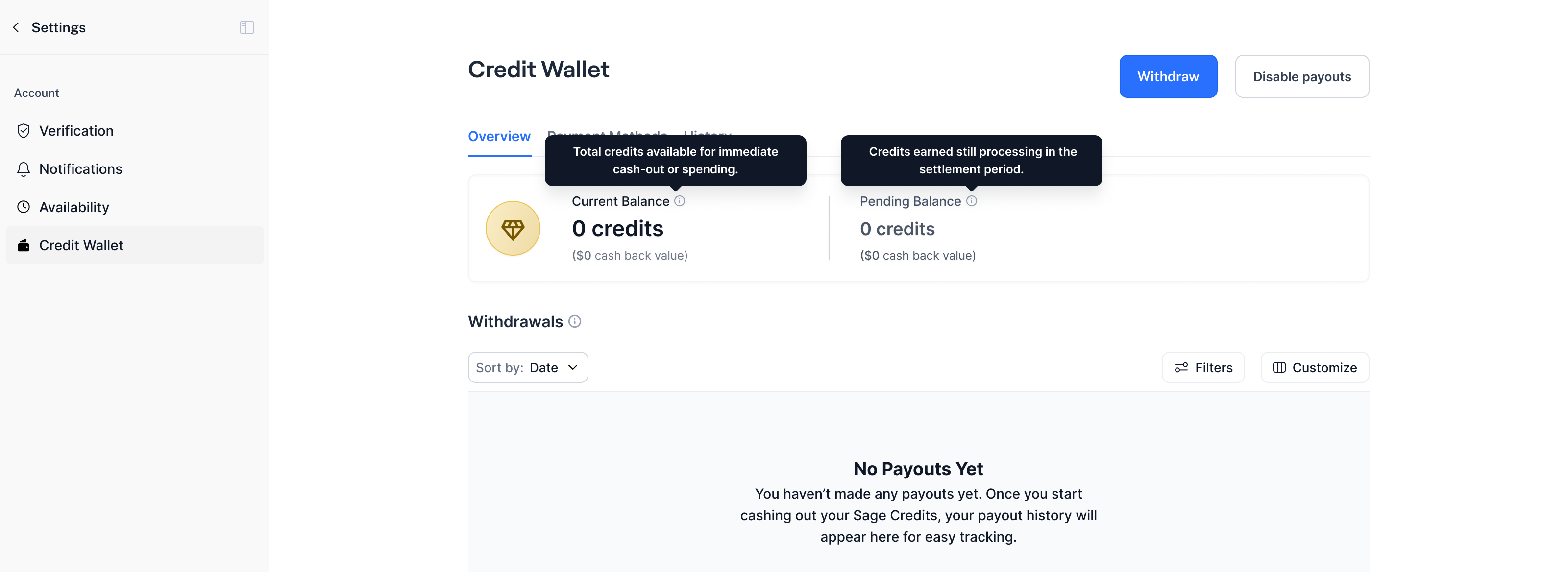Click info icon next to Withdrawals heading
The image size is (1568, 572).
575,321
